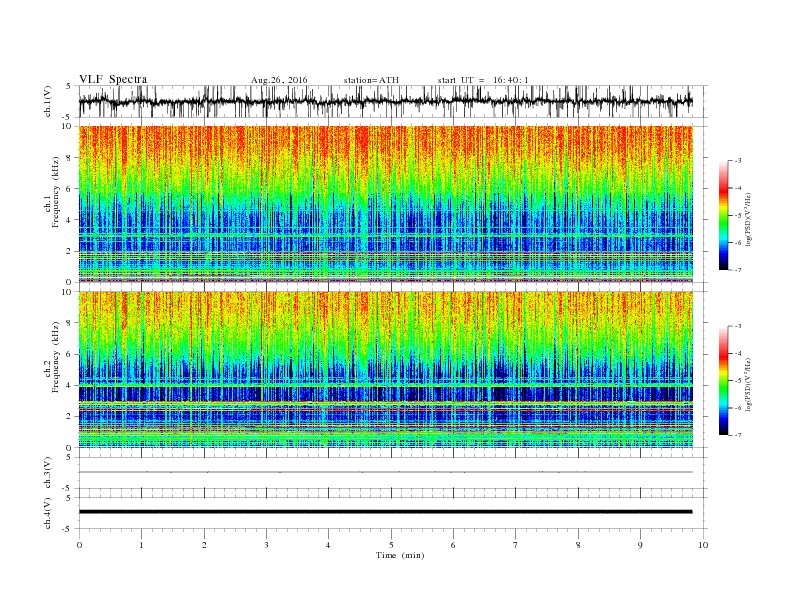Click the "-3" tick on ch.1 color bar
This screenshot has height=612, width=792.
click(737, 161)
